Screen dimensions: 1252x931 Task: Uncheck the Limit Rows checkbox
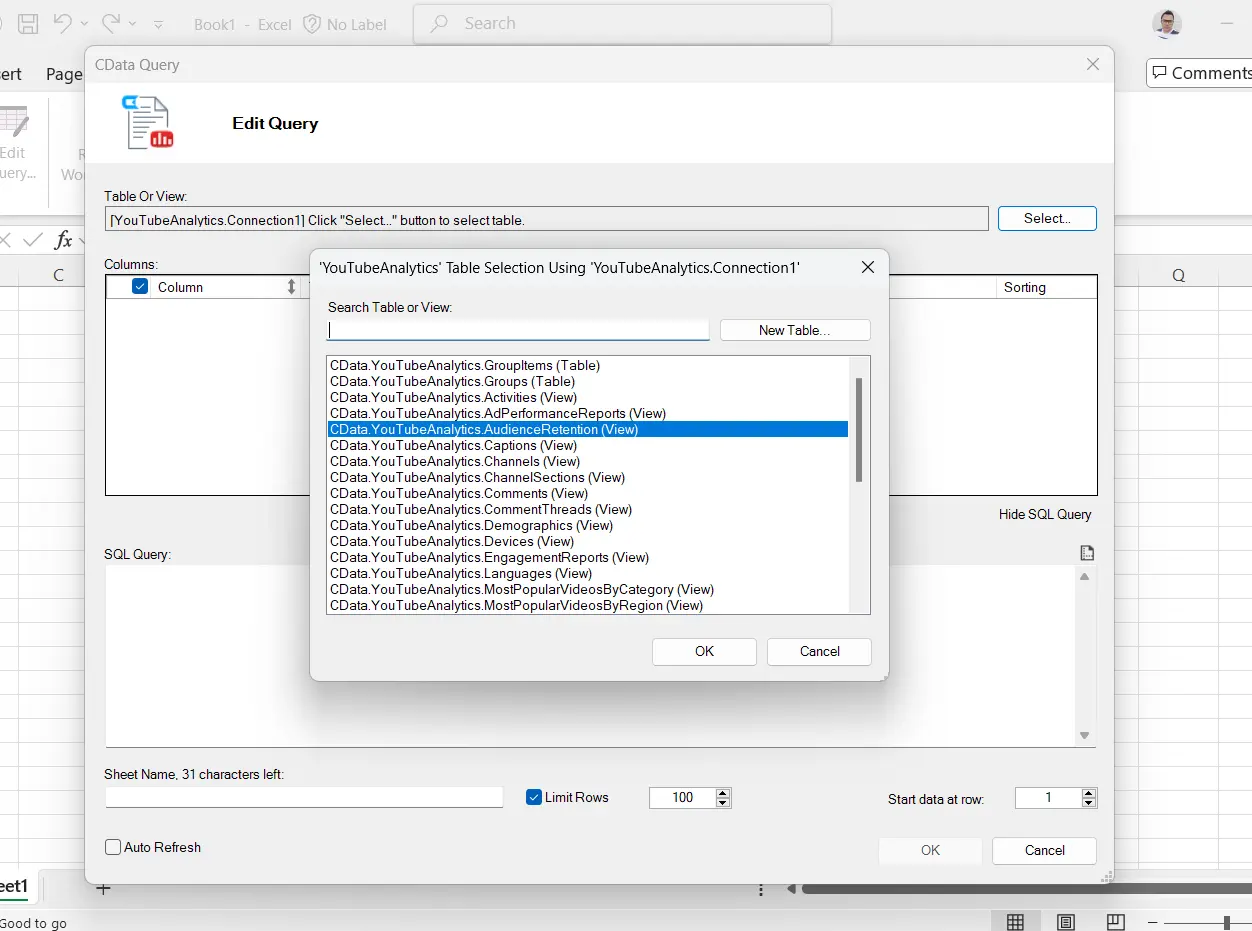[534, 797]
